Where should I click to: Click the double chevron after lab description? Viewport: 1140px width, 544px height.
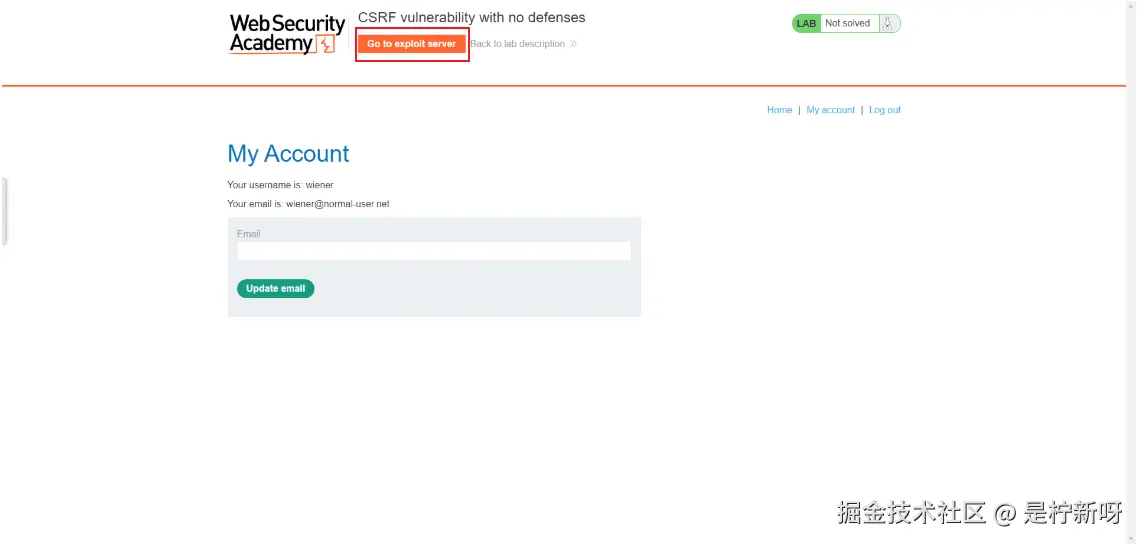[573, 44]
